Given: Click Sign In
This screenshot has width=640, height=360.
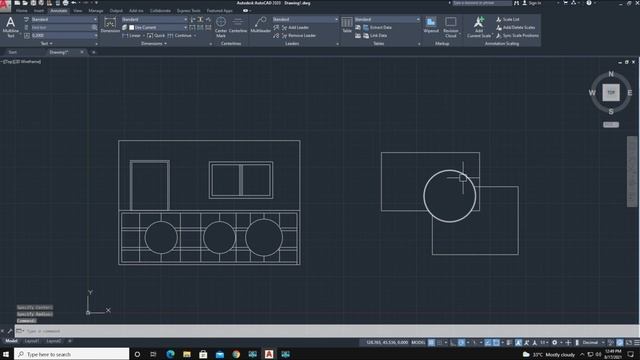Looking at the screenshot, I should pos(531,3).
